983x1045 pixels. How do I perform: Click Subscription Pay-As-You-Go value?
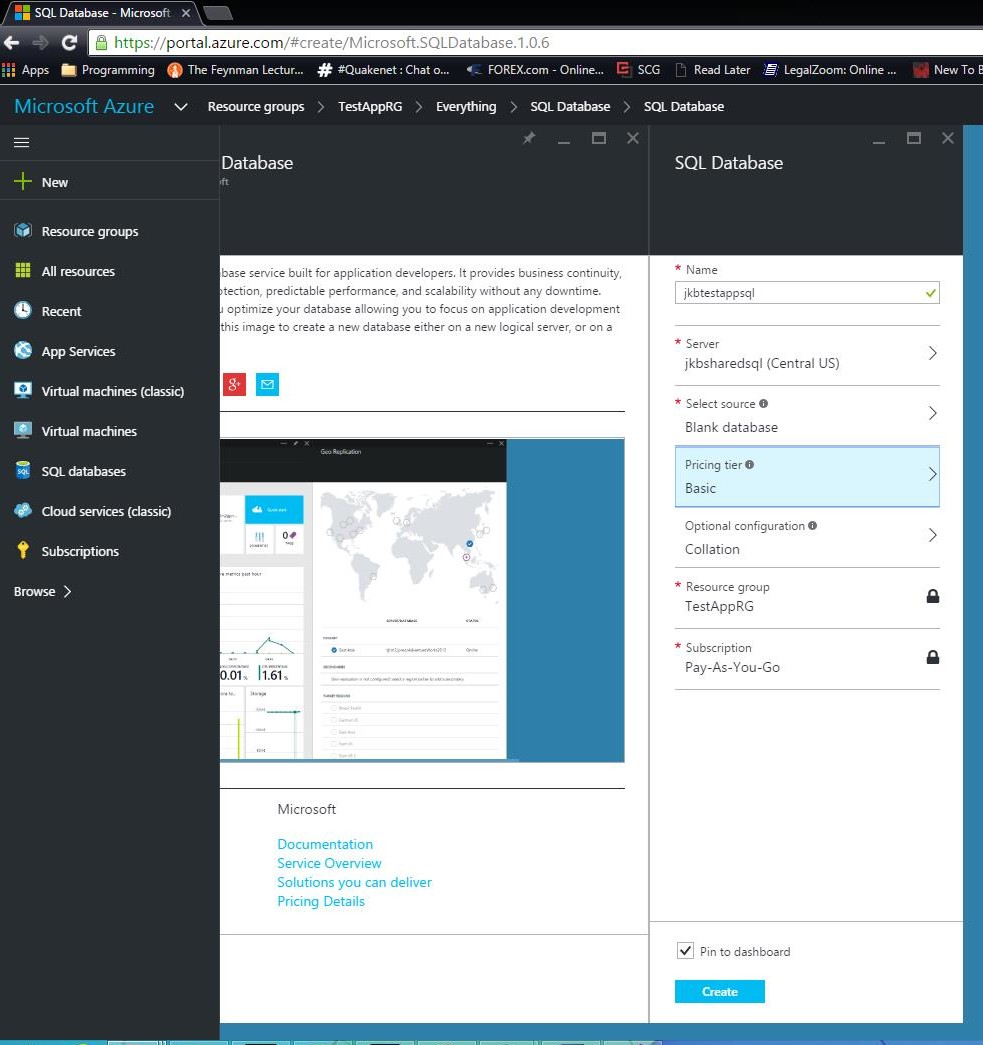pyautogui.click(x=732, y=667)
